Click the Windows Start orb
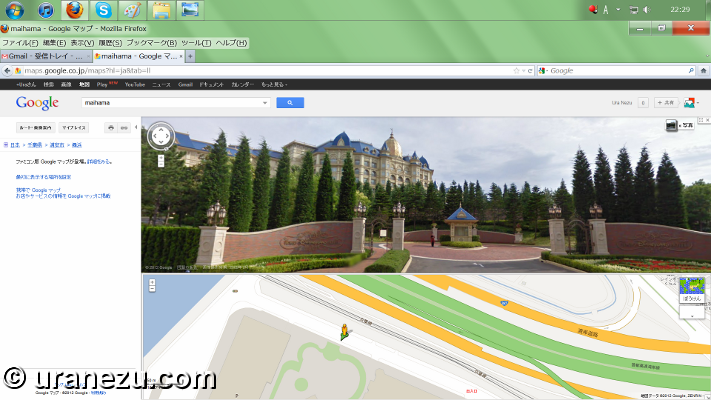The height and width of the screenshot is (400, 711). [14, 10]
